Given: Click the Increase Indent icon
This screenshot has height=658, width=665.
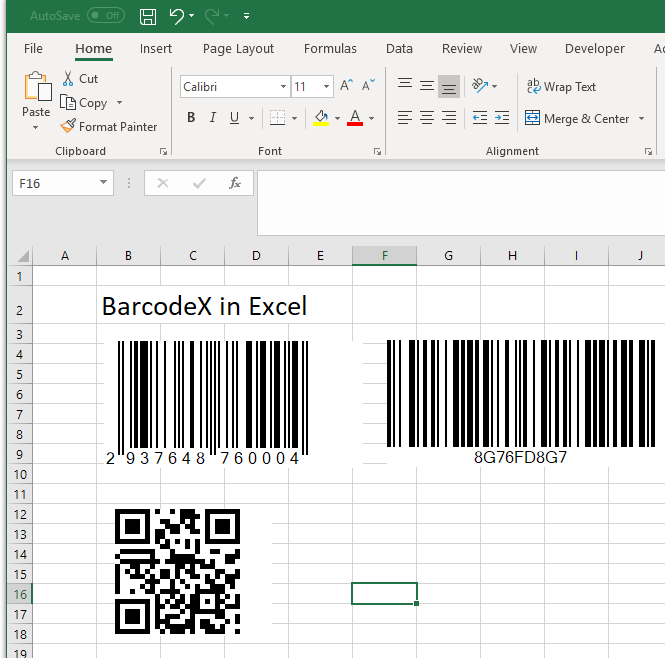Looking at the screenshot, I should click(501, 118).
